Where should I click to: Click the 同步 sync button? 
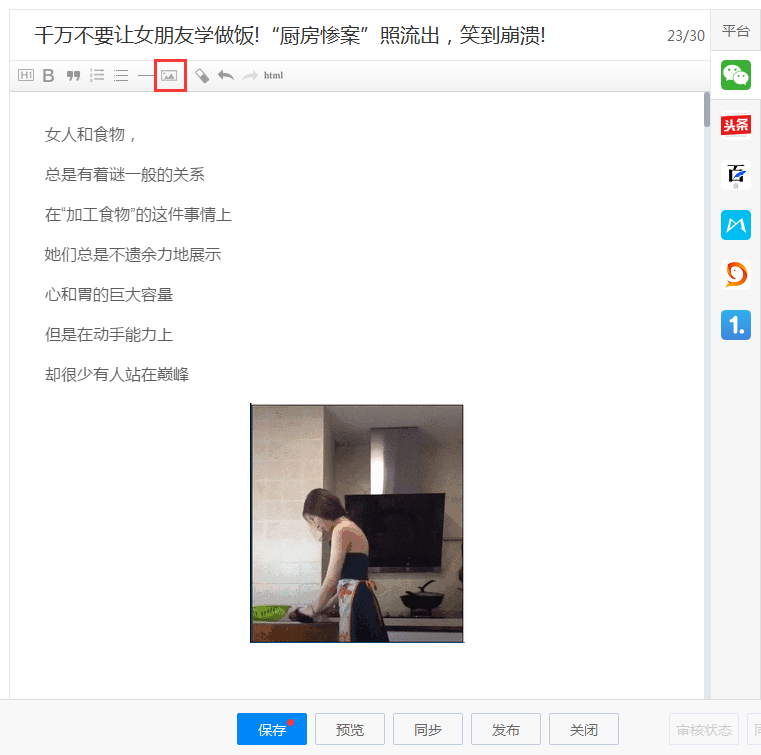point(428,729)
